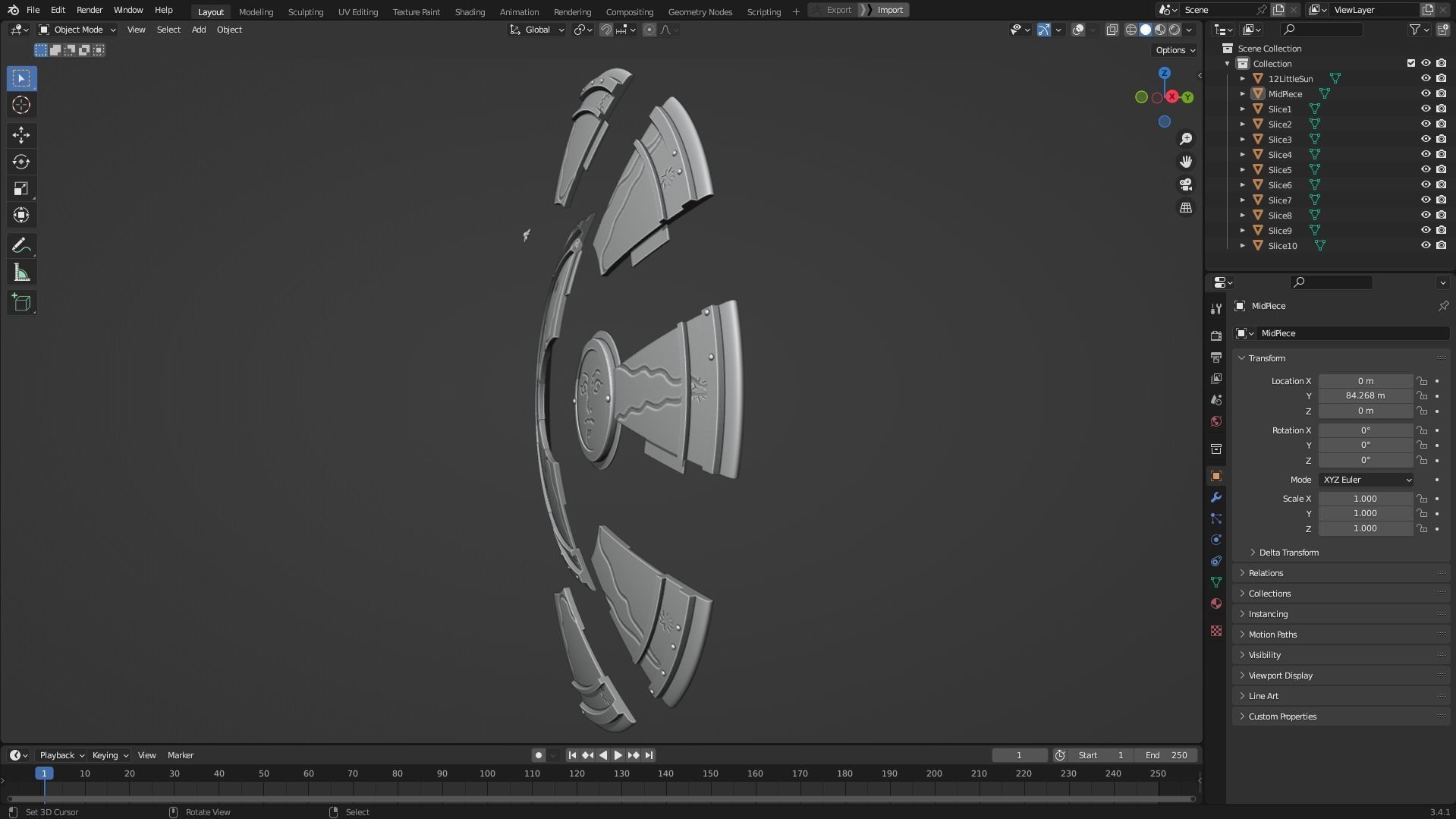Hide 12LittleSun in viewport
Viewport: 1456px width, 819px height.
(x=1426, y=78)
